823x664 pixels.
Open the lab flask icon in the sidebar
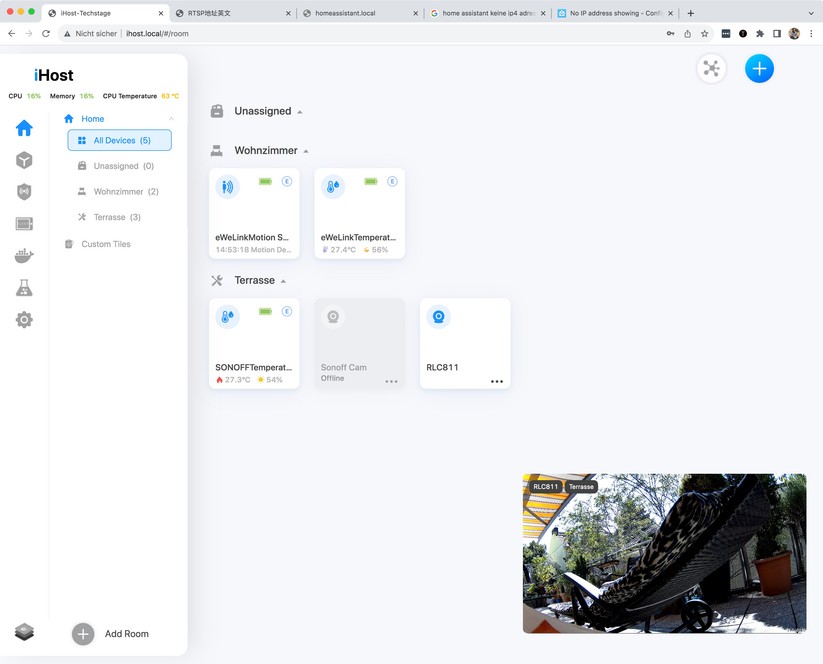click(x=24, y=288)
